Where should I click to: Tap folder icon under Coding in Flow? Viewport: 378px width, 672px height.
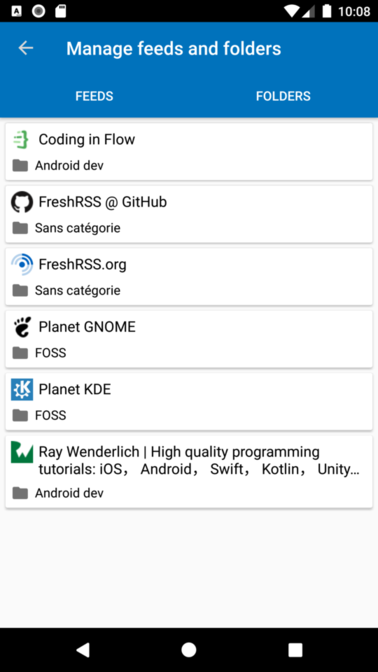click(x=20, y=165)
